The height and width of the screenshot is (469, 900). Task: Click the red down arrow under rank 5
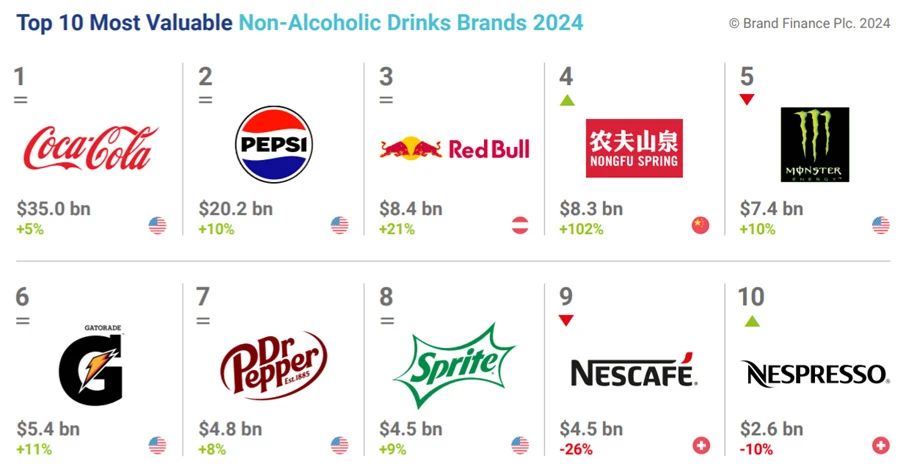747,99
